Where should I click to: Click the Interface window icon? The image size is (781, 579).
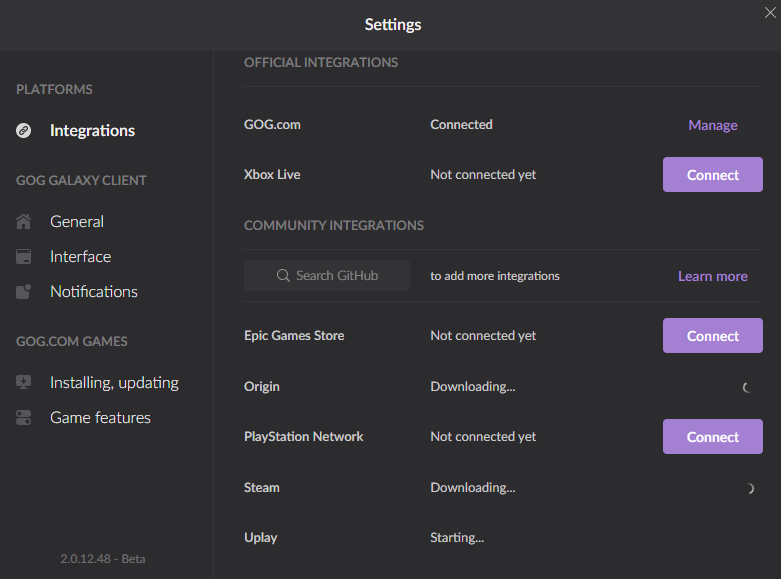pyautogui.click(x=24, y=257)
